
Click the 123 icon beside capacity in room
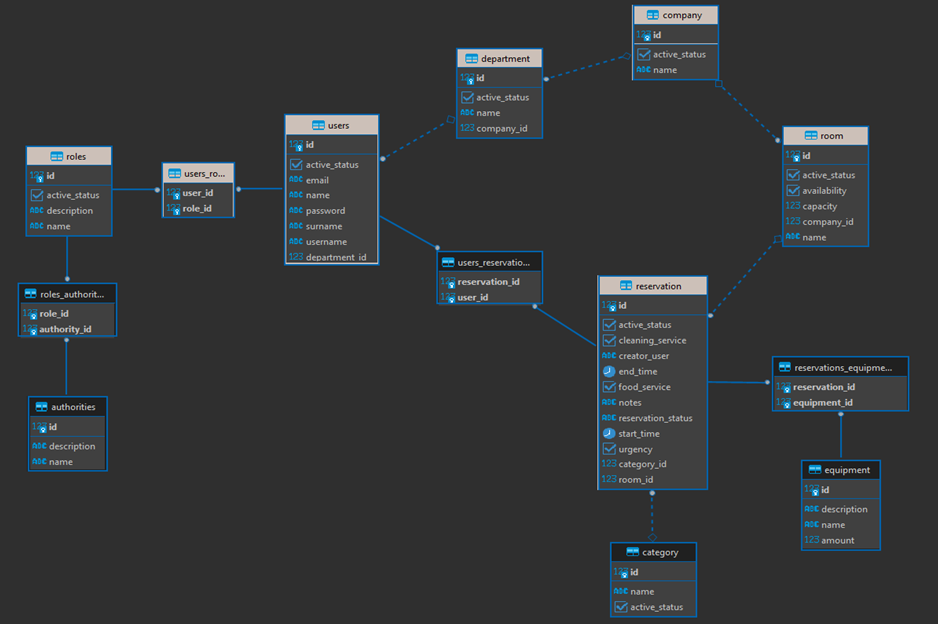794,205
